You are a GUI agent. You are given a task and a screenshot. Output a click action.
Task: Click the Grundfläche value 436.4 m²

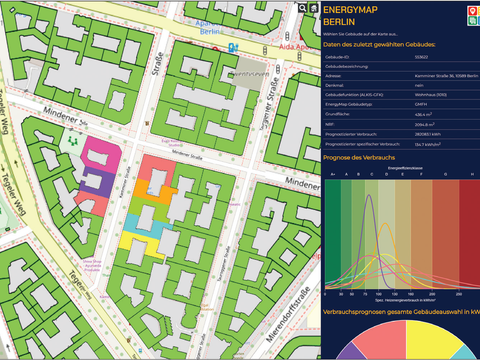(x=423, y=114)
